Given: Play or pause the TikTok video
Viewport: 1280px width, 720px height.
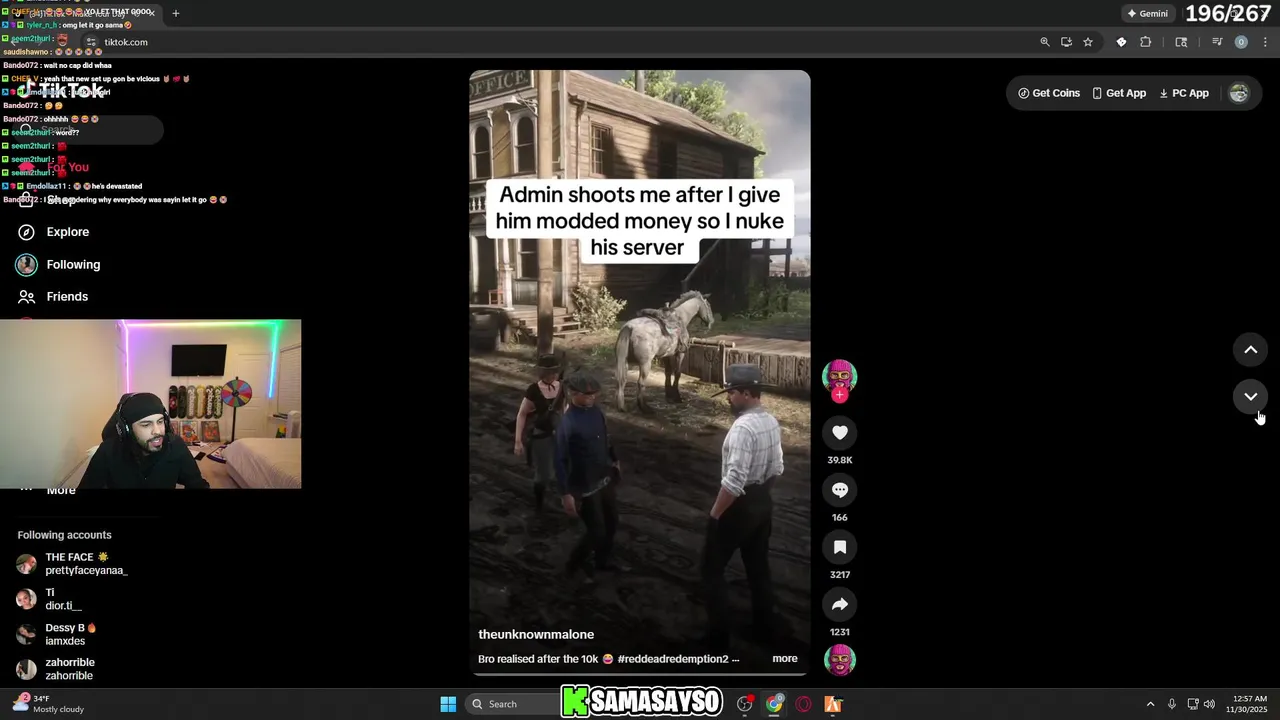Looking at the screenshot, I should [640, 372].
